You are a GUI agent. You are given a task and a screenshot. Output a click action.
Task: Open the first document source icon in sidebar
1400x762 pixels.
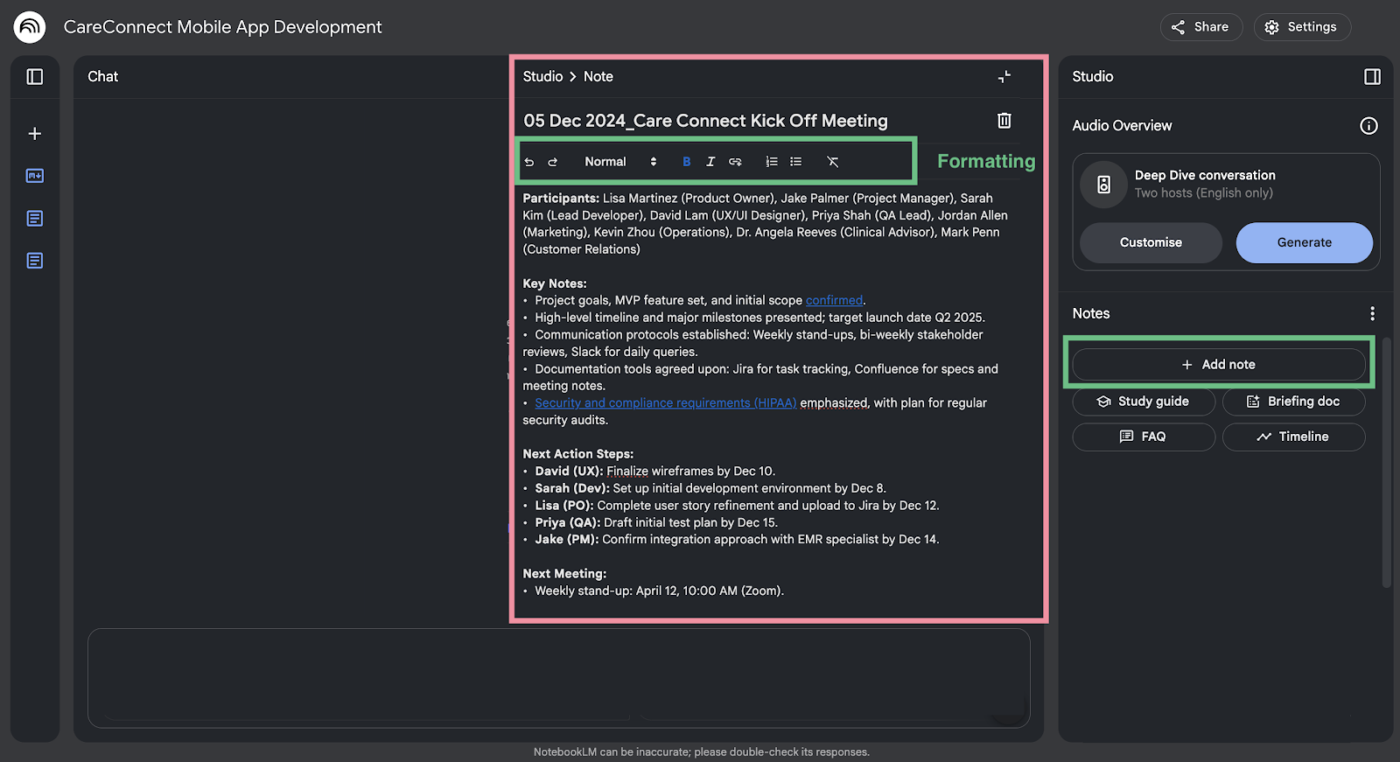35,218
